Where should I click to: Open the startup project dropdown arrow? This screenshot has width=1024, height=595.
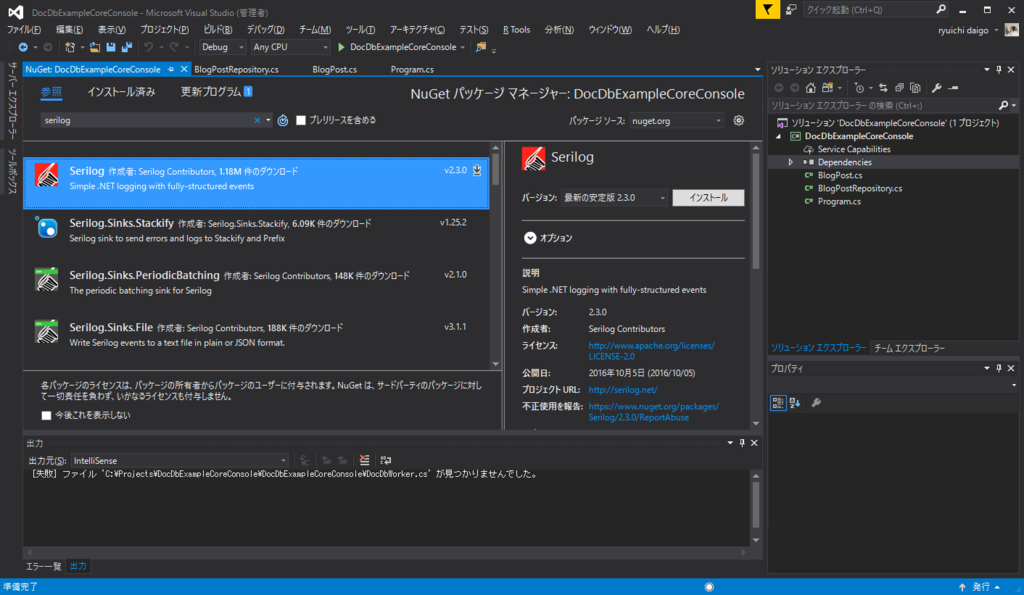(x=463, y=47)
